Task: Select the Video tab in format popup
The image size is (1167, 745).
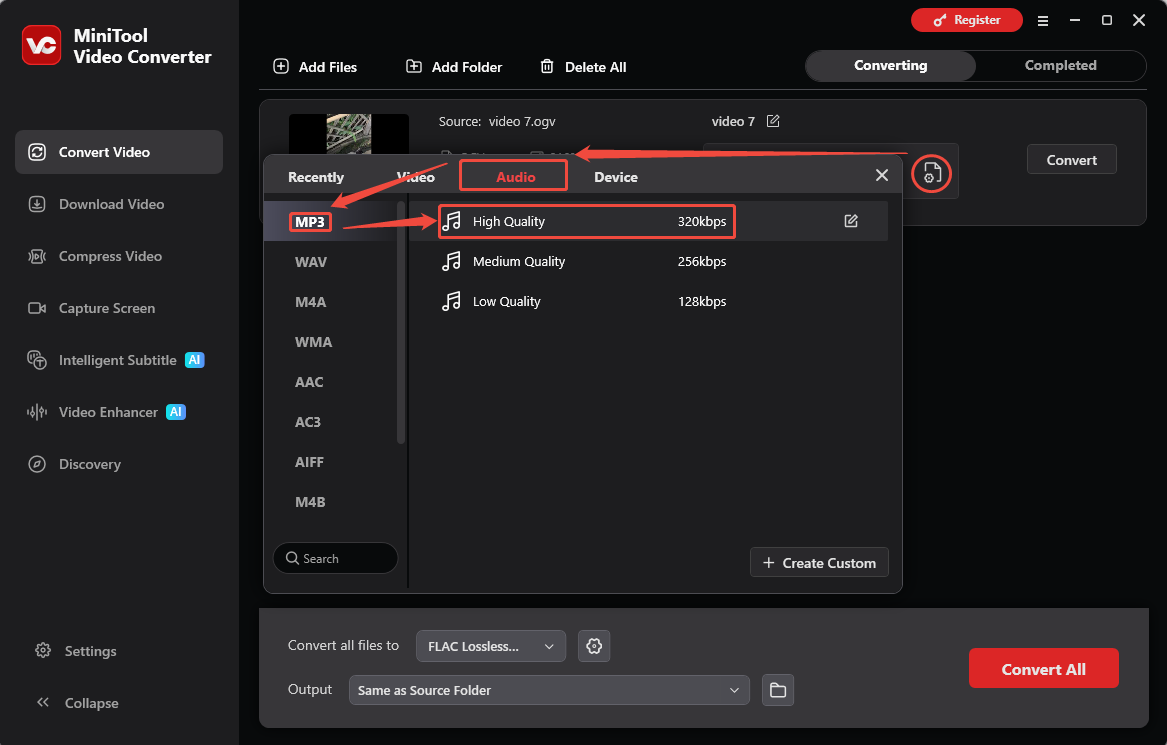Action: pos(415,177)
